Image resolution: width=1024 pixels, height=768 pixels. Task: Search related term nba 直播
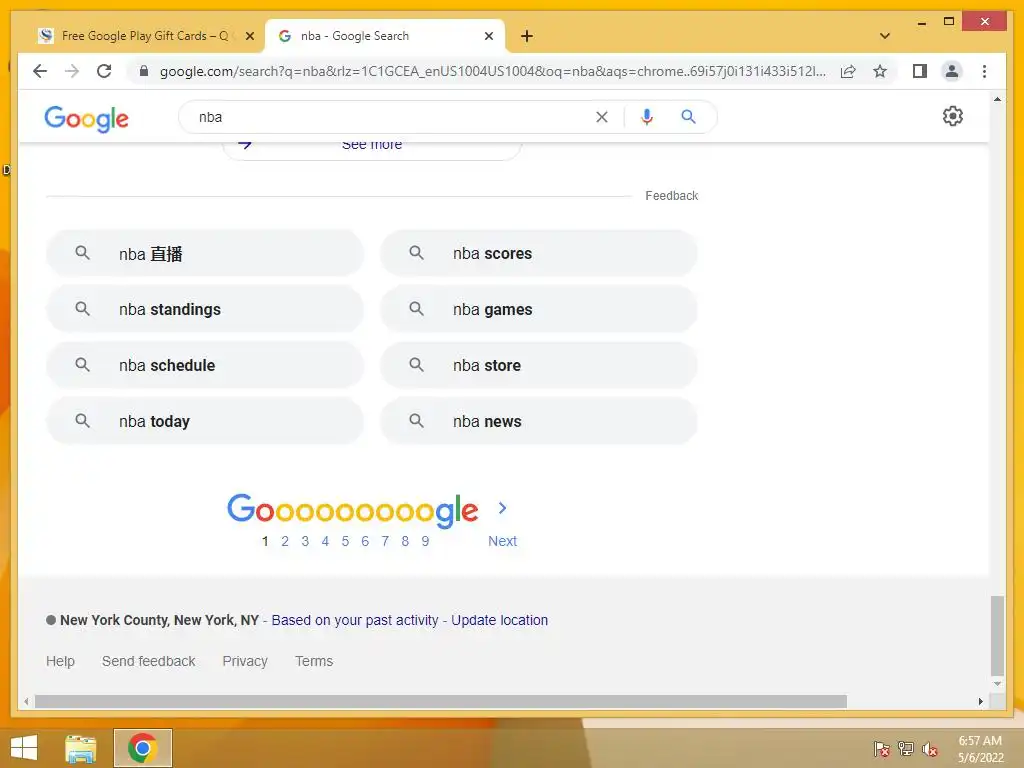point(204,253)
